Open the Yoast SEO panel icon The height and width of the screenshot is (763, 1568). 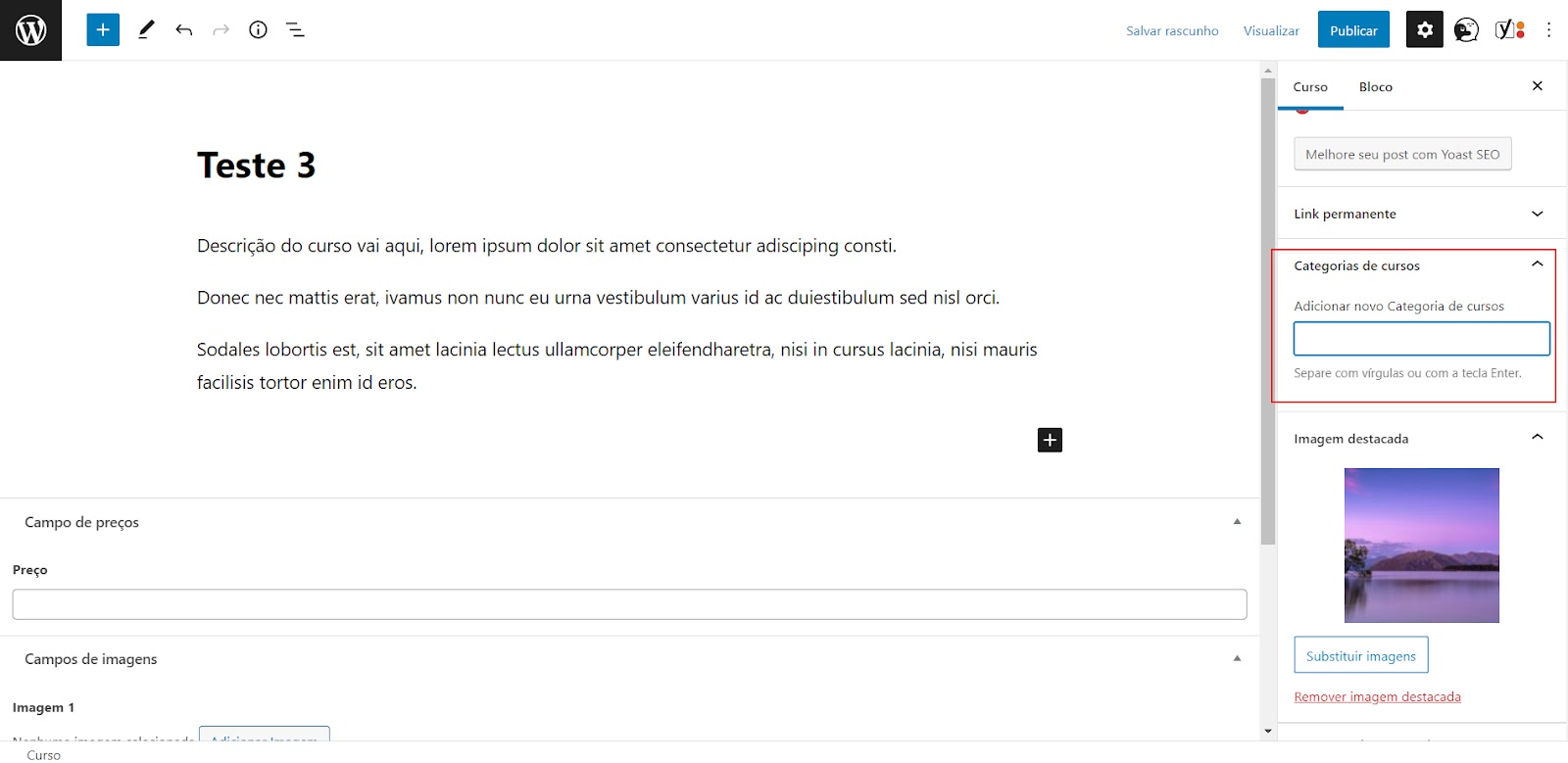pos(1510,30)
